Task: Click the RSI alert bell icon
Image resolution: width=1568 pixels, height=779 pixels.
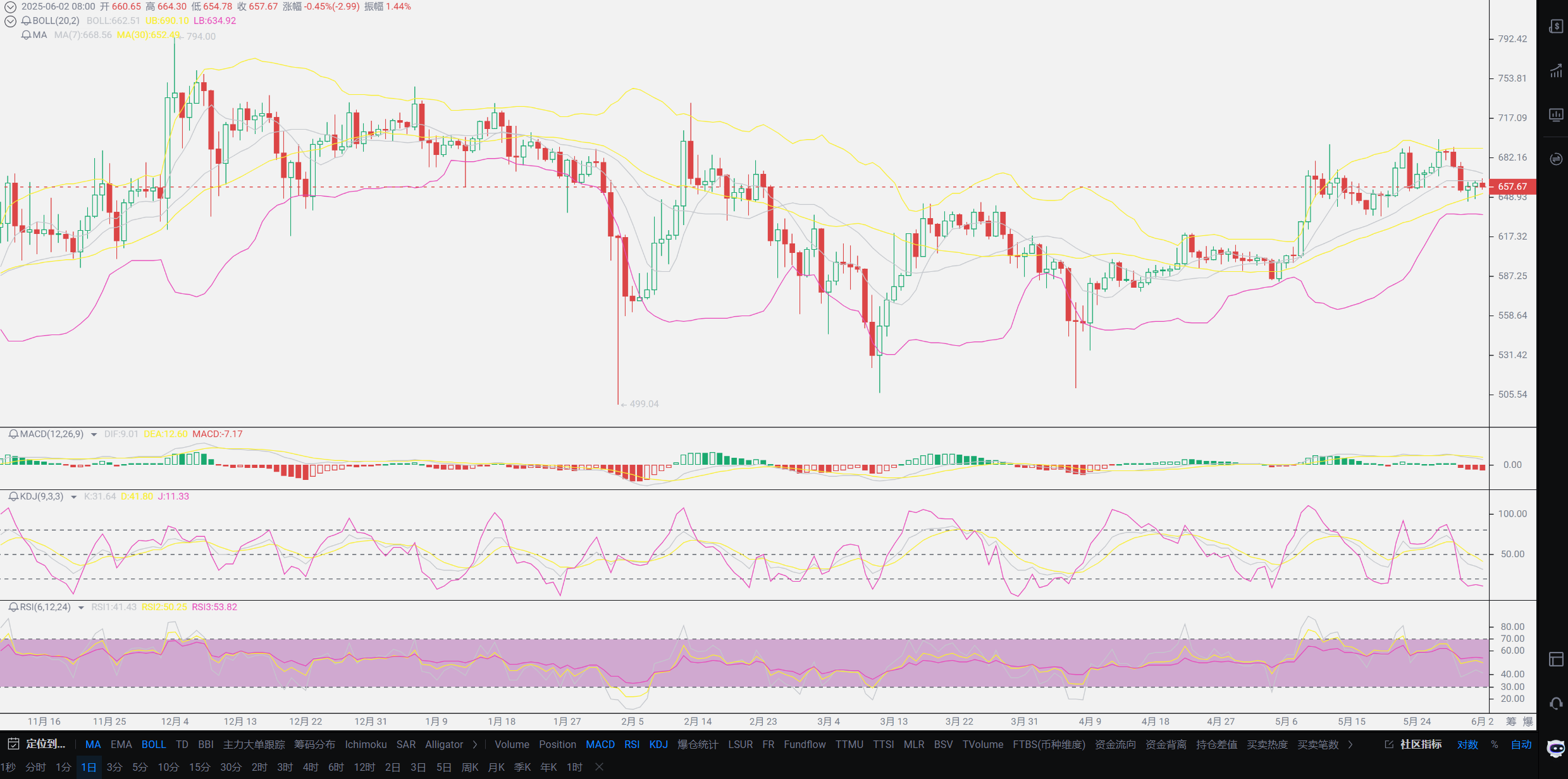Action: click(x=13, y=608)
